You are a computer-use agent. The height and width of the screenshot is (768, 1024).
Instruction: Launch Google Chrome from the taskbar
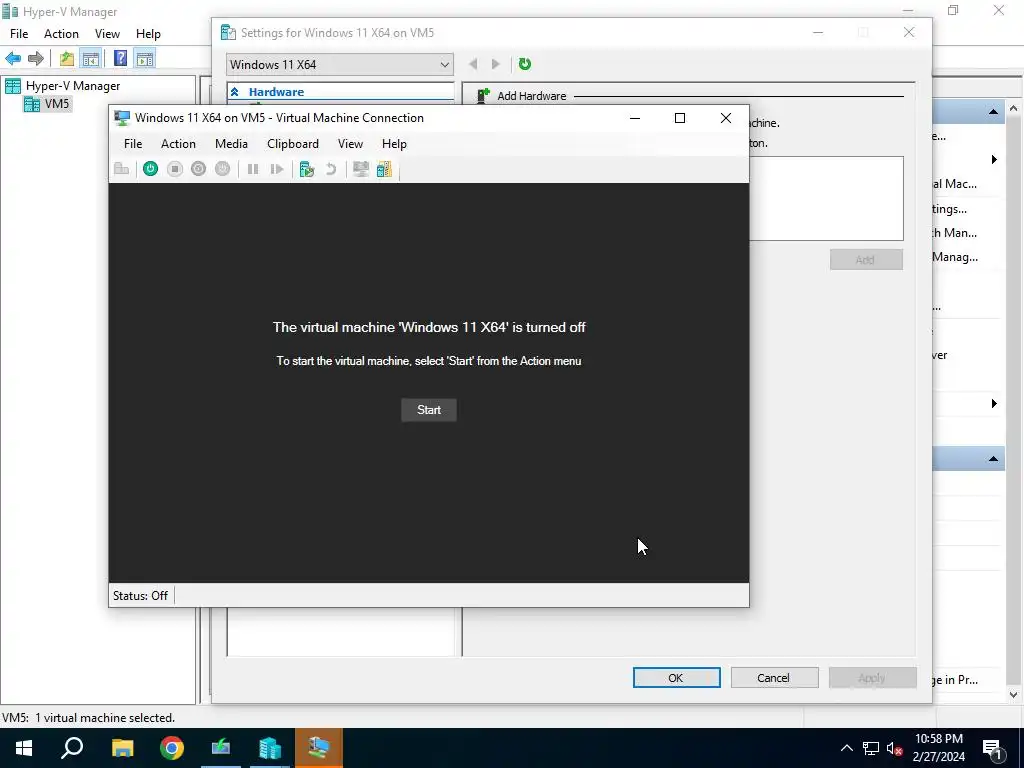[172, 748]
